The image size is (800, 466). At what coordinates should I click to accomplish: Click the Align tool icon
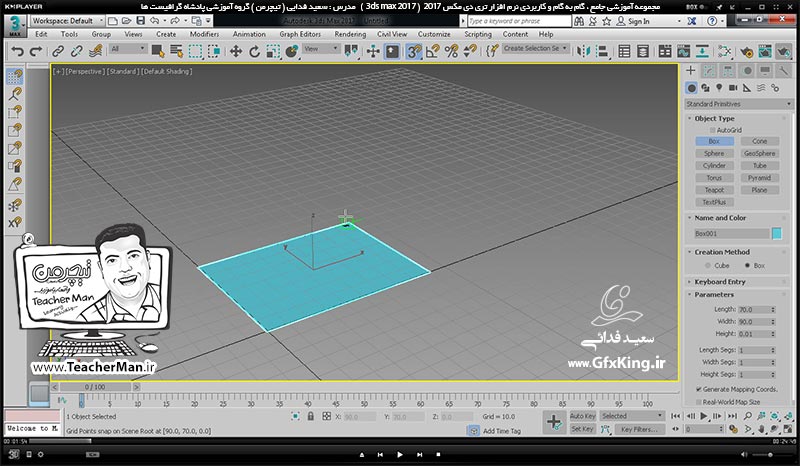(603, 51)
